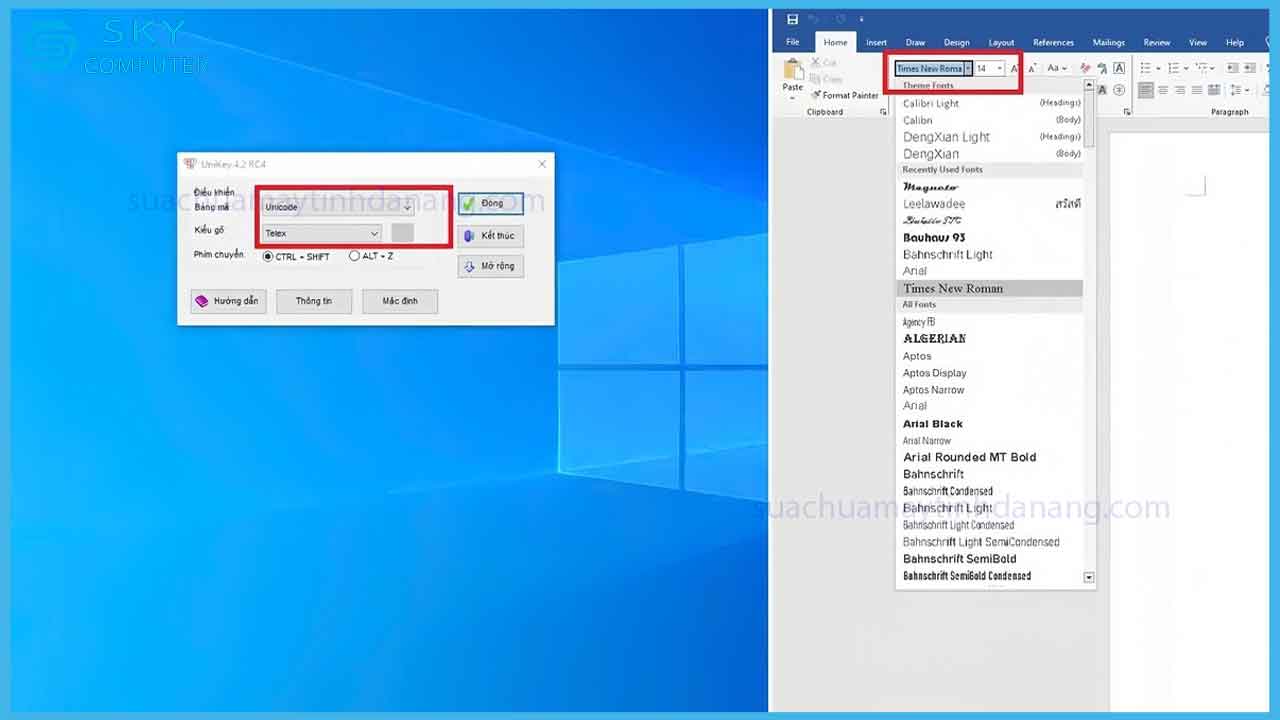Pick Bauhaus 93 from recently used fonts
Viewport: 1280px width, 720px height.
coord(990,237)
